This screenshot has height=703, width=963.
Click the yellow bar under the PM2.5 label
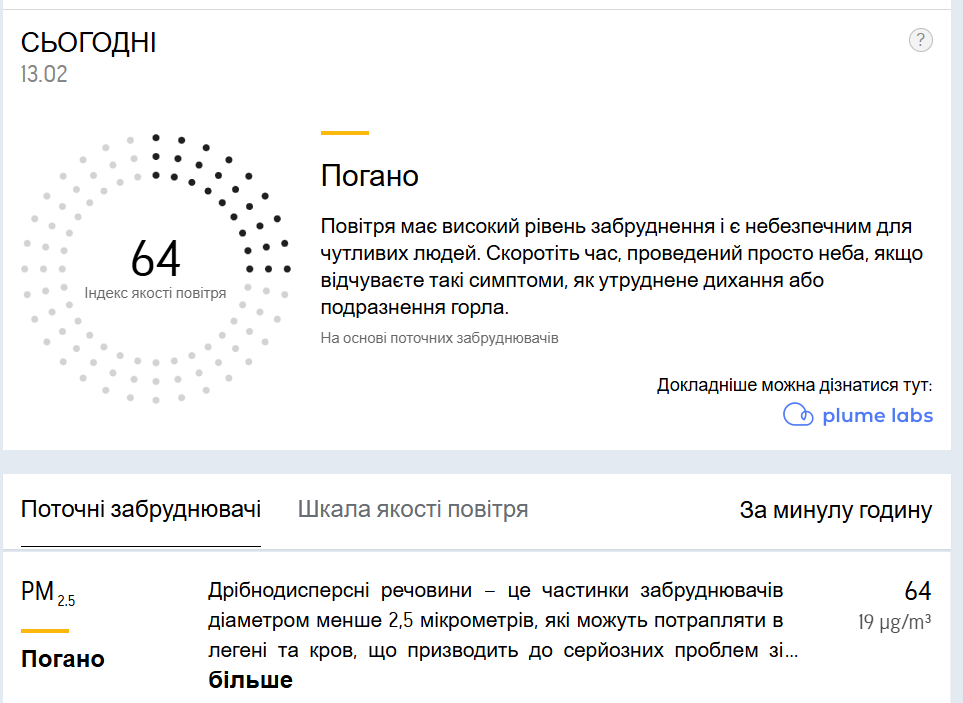(x=45, y=631)
